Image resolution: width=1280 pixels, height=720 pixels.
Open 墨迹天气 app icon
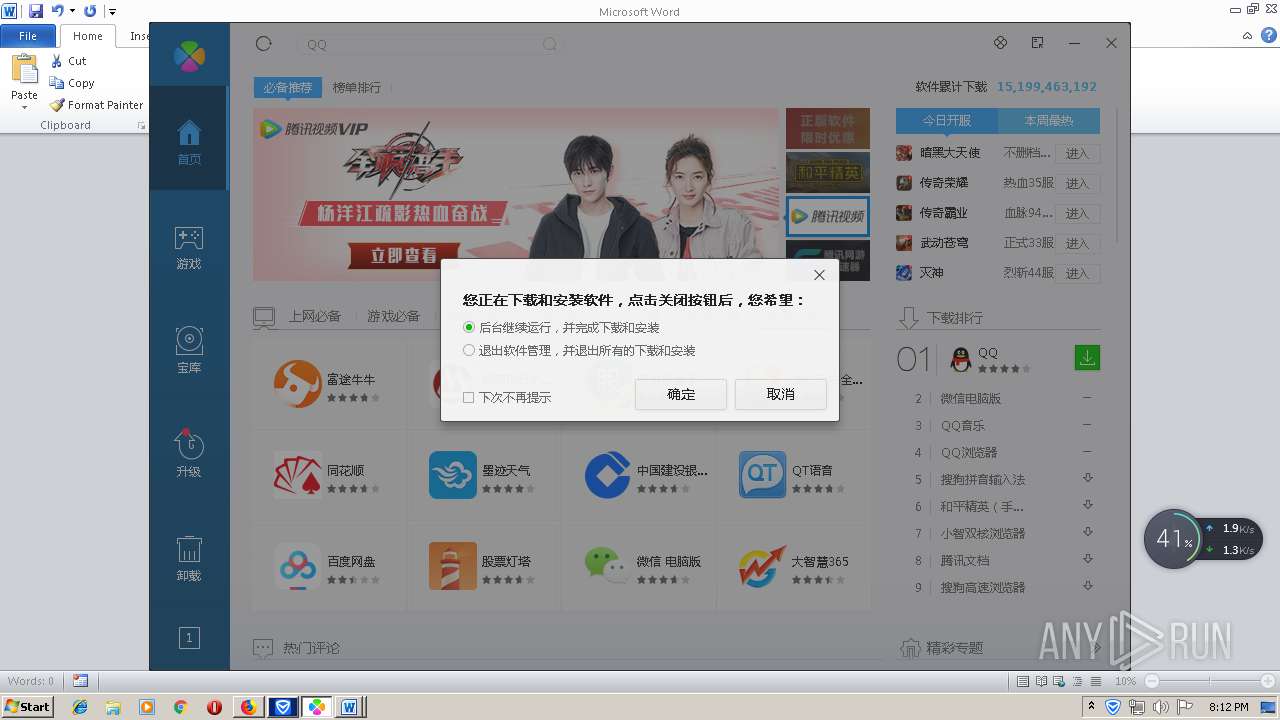click(x=452, y=475)
